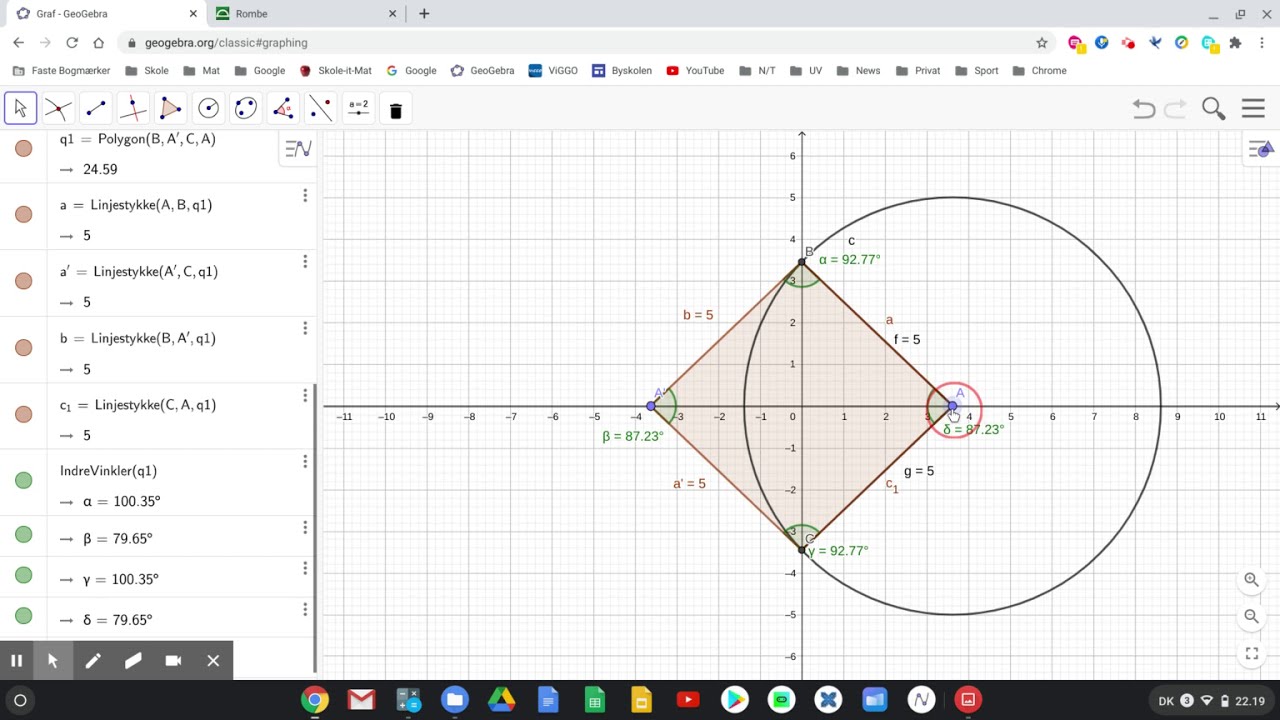Select the Circle with center tool
This screenshot has height=720, width=1280.
tap(208, 109)
